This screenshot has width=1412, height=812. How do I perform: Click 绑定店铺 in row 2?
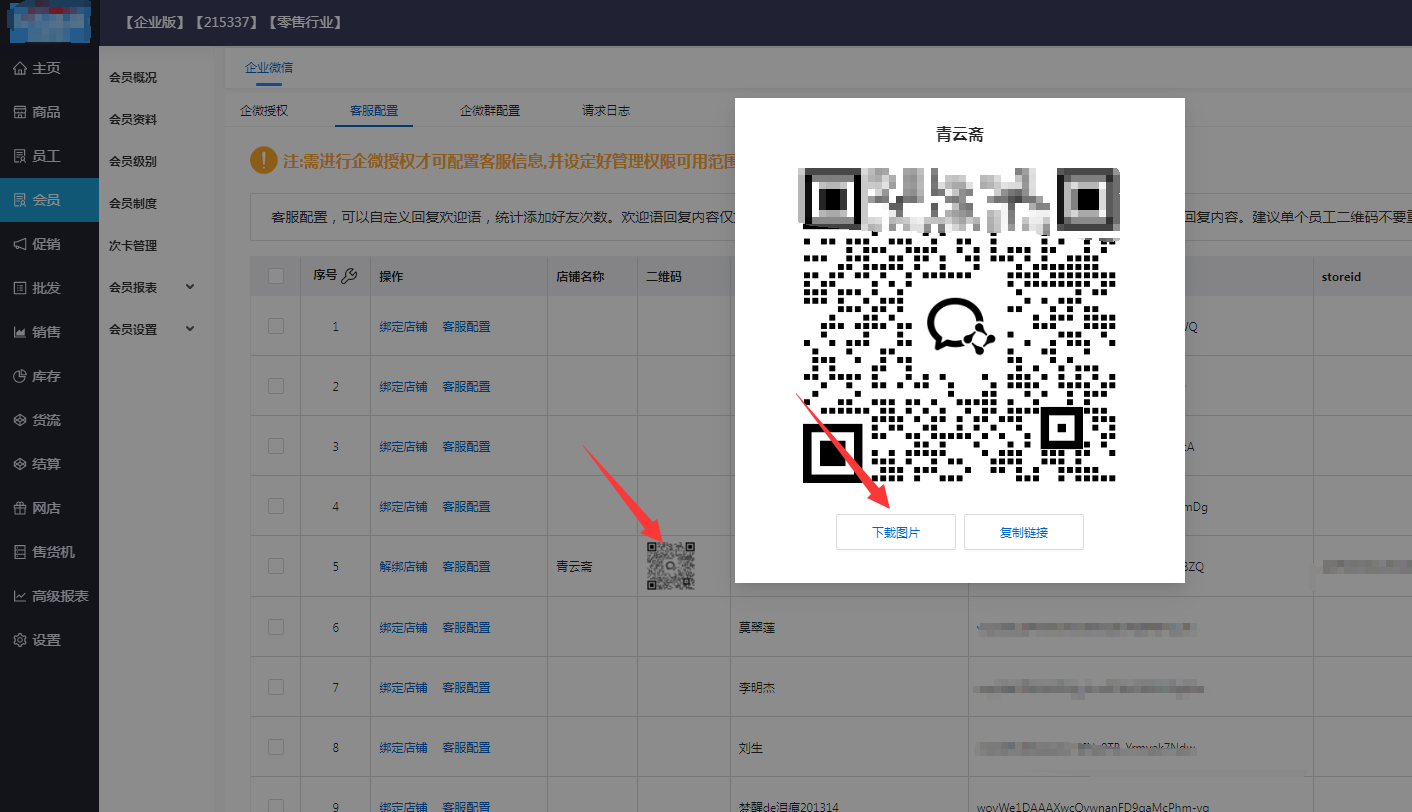[x=403, y=386]
